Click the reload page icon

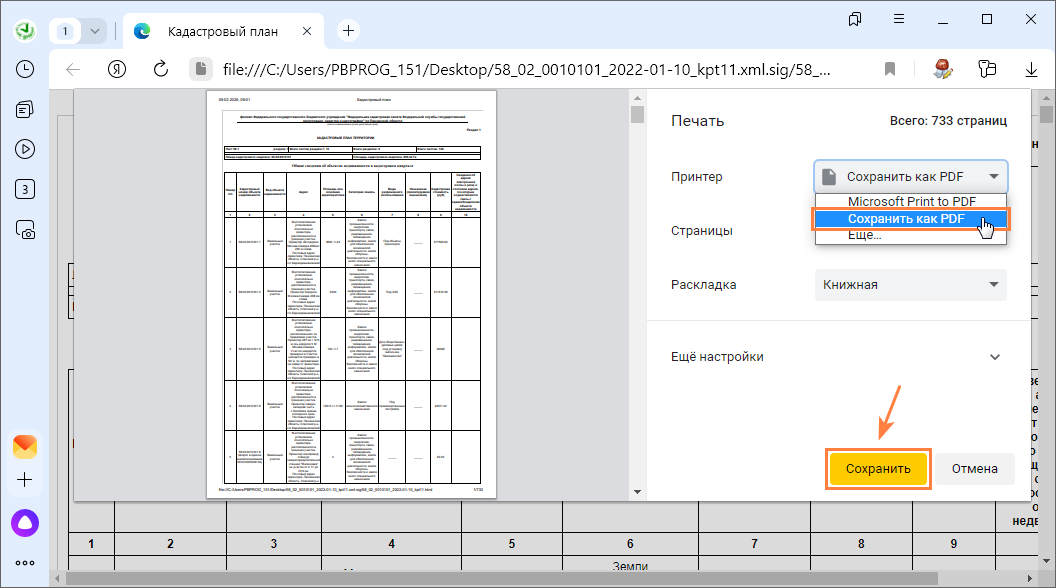(x=160, y=69)
